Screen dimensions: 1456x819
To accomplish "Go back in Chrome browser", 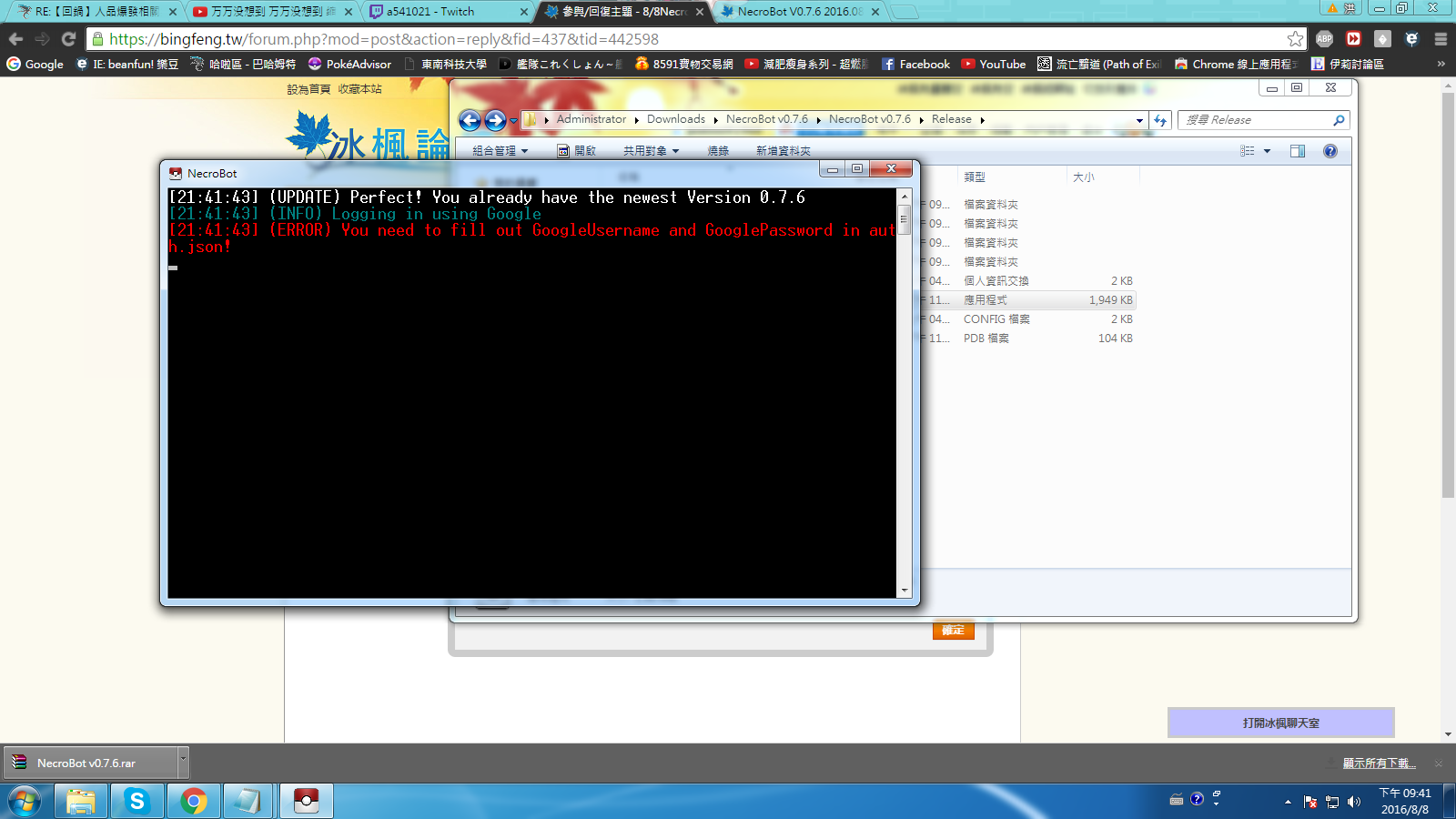I will point(15,39).
